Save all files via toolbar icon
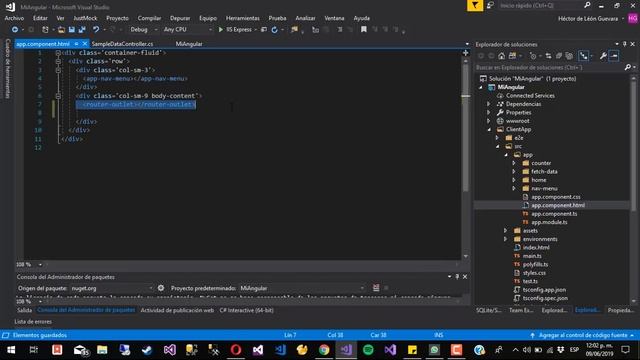The width and height of the screenshot is (640, 360). (x=82, y=29)
